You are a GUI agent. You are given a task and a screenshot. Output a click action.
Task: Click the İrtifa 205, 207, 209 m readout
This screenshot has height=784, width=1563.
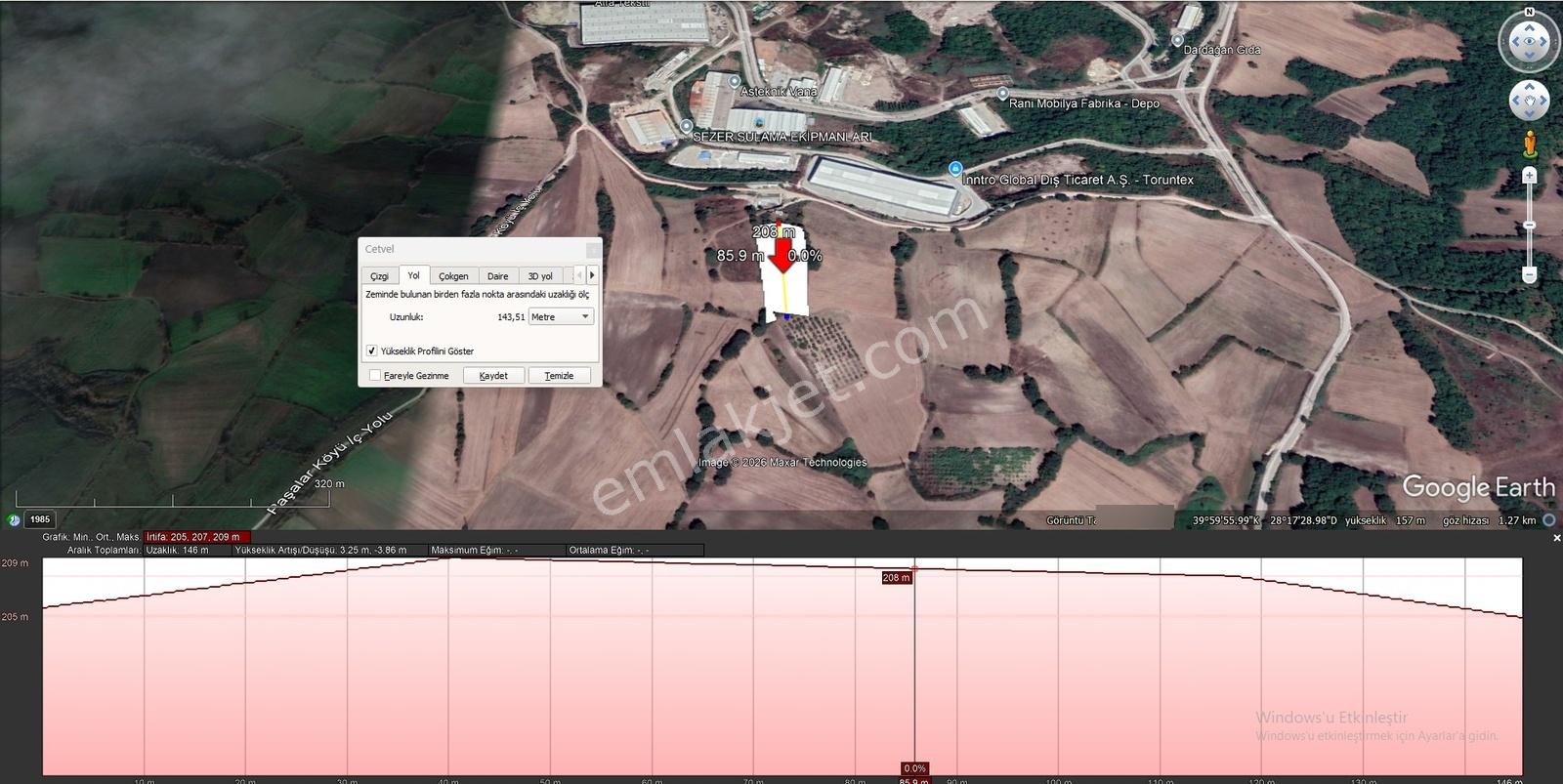[x=197, y=537]
